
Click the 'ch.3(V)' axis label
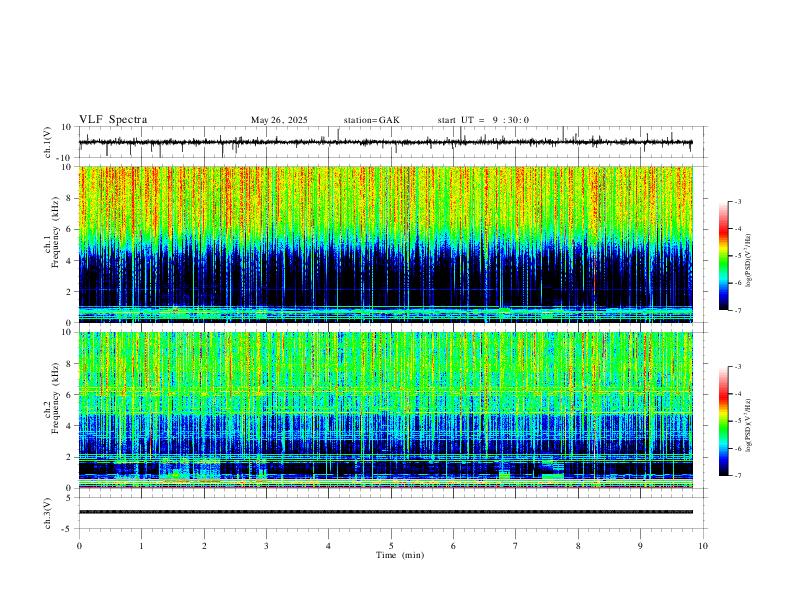tap(48, 513)
